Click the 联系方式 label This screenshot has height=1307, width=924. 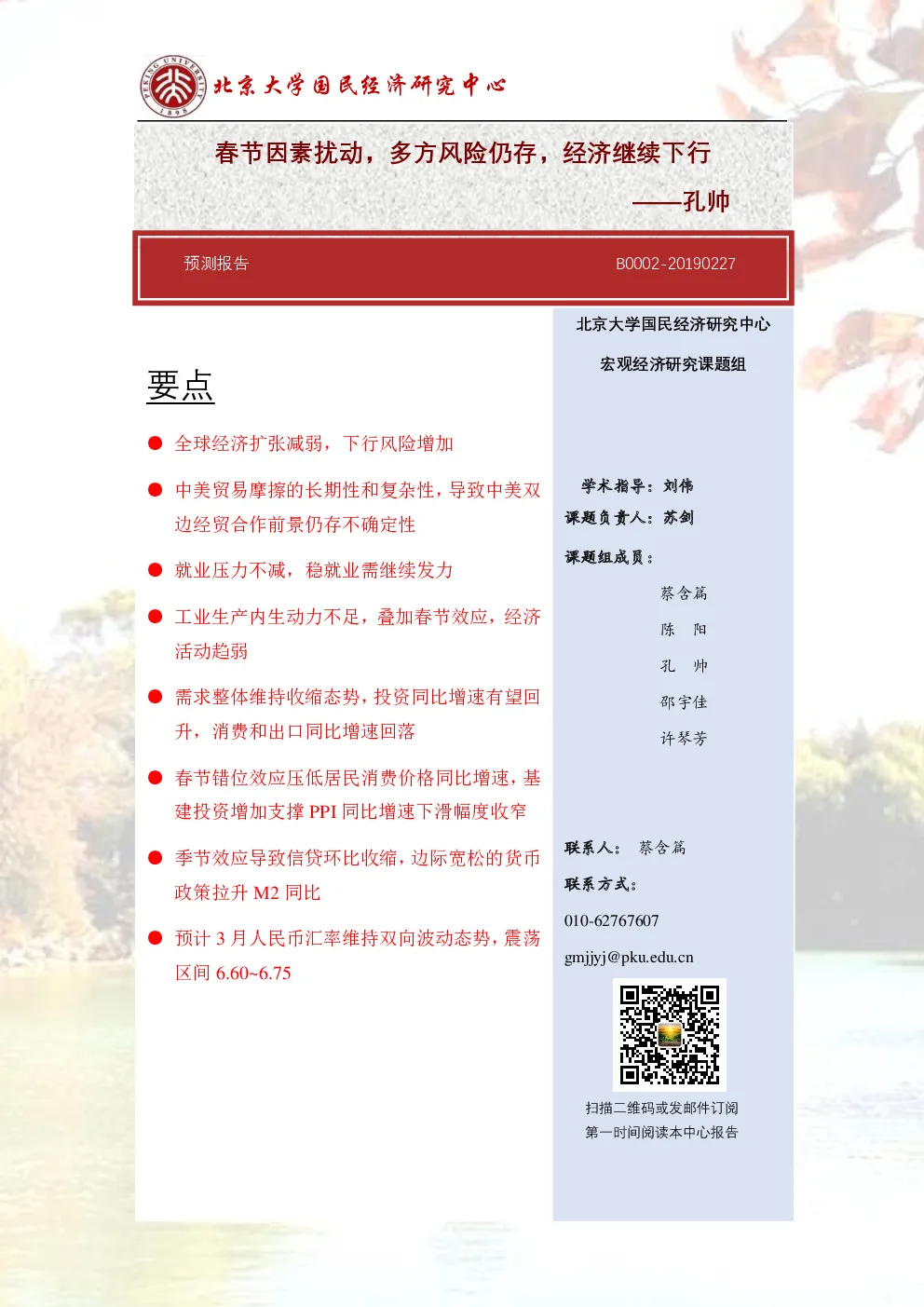(601, 884)
